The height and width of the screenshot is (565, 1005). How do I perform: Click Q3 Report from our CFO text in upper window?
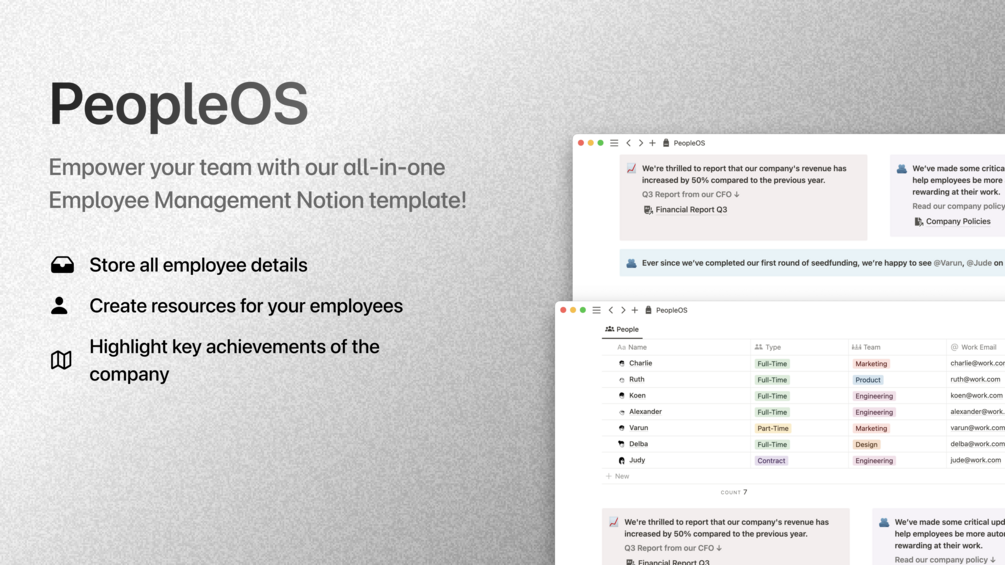coord(691,194)
